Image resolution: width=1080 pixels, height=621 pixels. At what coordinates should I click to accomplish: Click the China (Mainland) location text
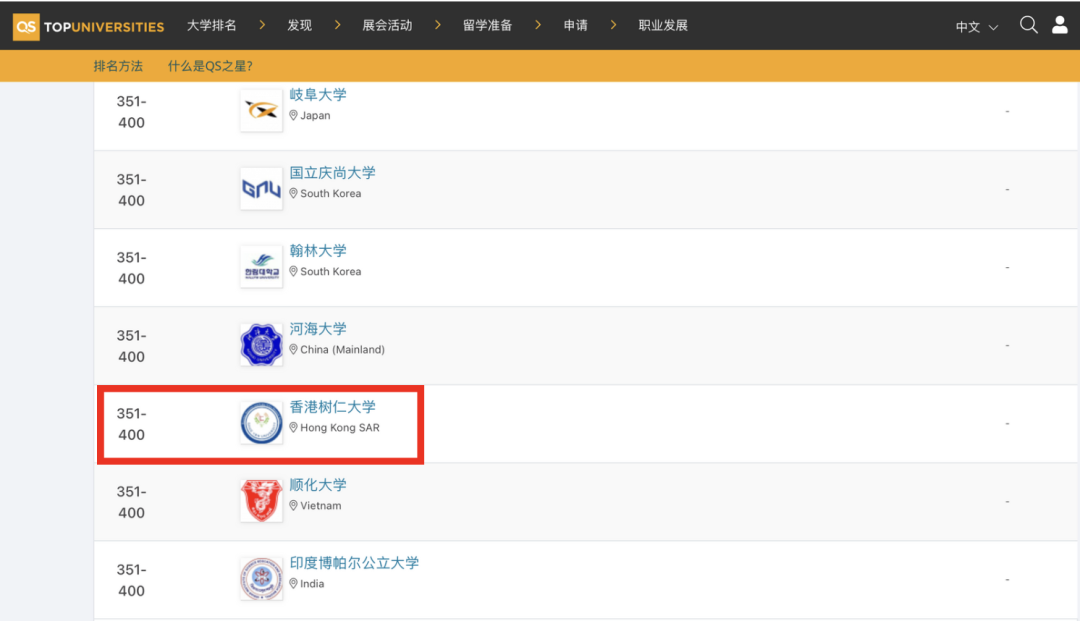click(342, 350)
